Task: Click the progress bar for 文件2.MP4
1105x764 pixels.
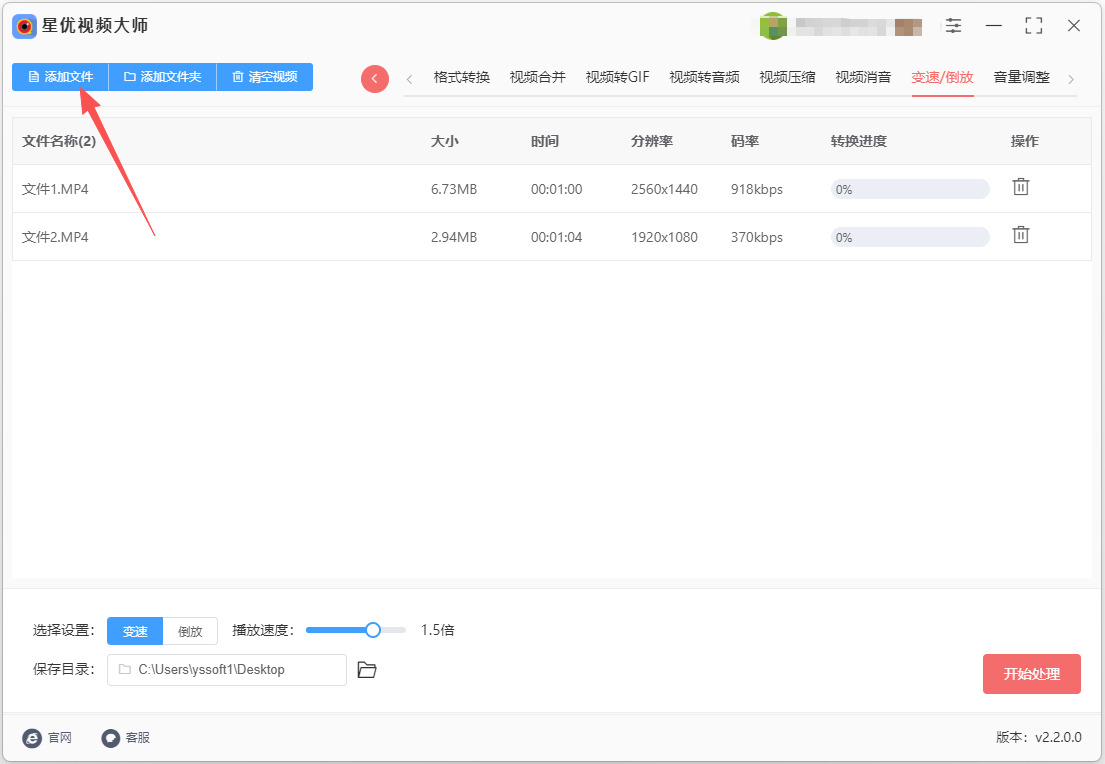Action: 910,237
